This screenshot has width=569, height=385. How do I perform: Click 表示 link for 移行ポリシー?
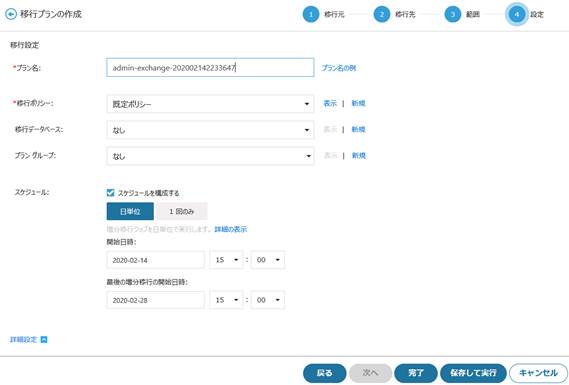[330, 103]
